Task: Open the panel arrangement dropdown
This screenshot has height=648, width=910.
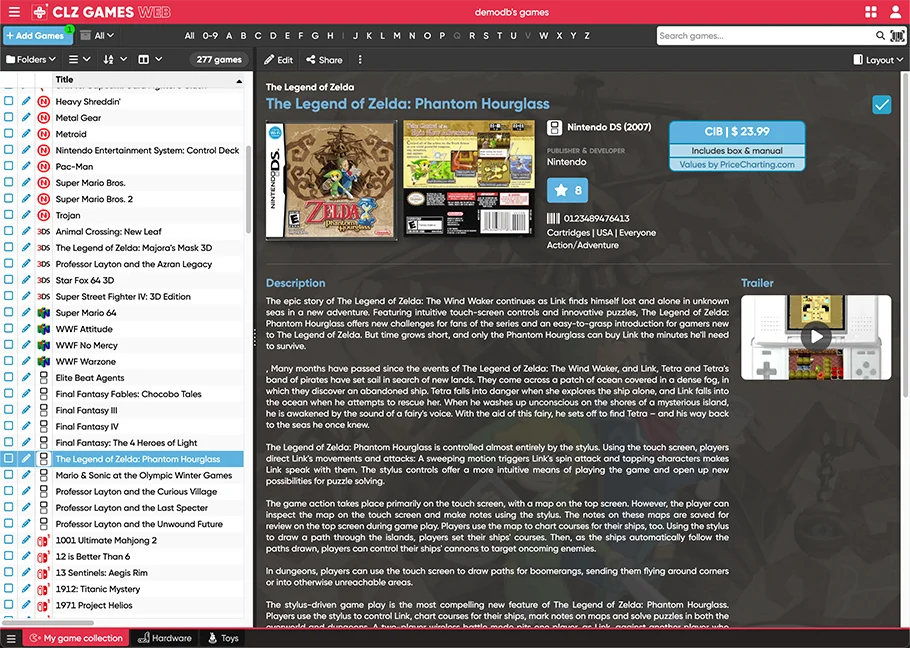Action: (x=150, y=59)
